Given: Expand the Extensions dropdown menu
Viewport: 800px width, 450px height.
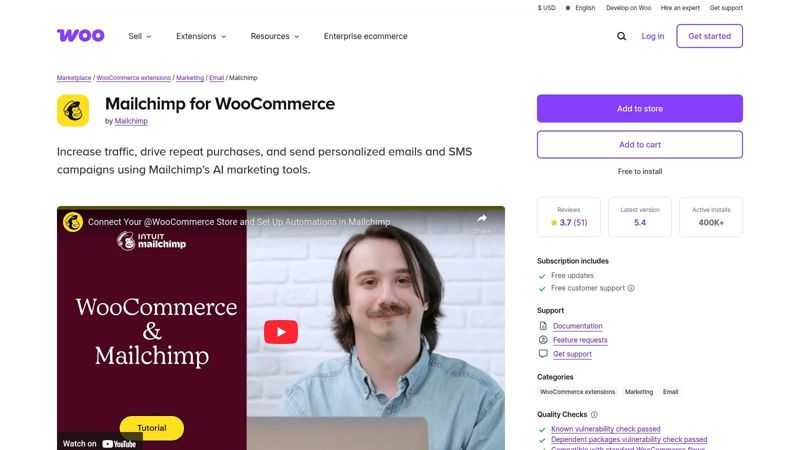Looking at the screenshot, I should click(x=201, y=36).
